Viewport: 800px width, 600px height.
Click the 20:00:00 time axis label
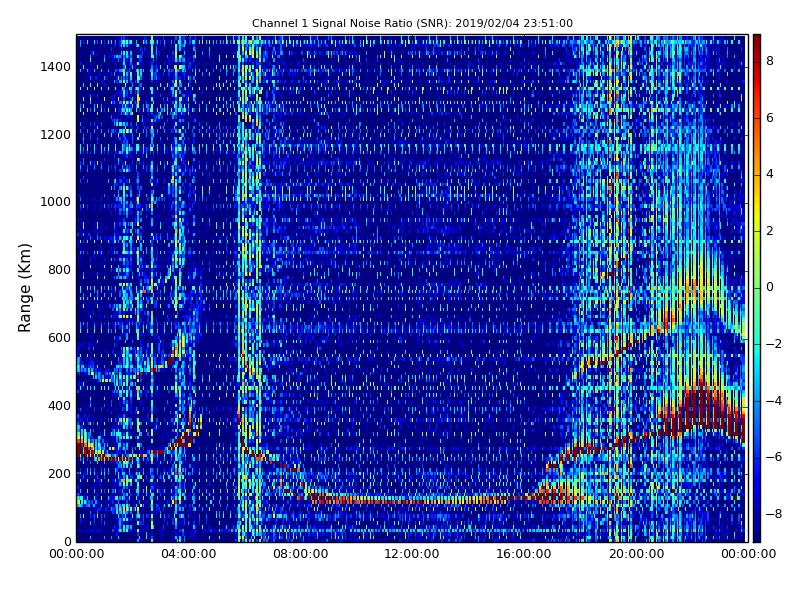(x=636, y=554)
